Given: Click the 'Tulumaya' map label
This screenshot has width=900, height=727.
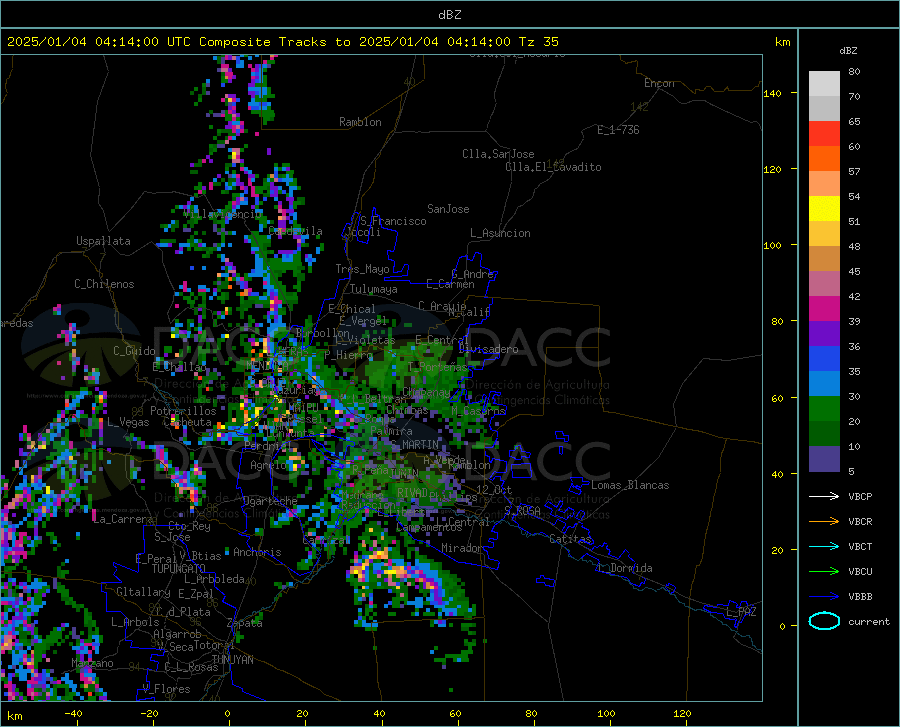Looking at the screenshot, I should tap(374, 289).
